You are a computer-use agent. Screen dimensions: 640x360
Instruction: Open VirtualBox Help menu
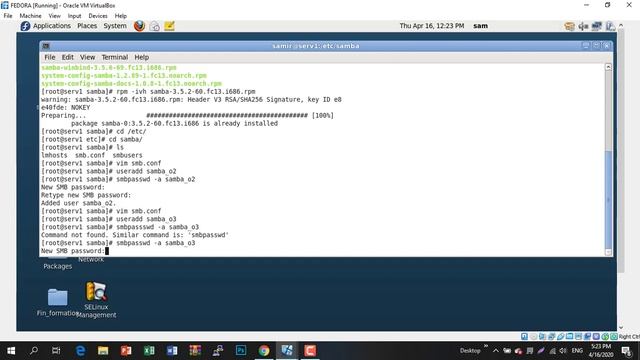[120, 16]
